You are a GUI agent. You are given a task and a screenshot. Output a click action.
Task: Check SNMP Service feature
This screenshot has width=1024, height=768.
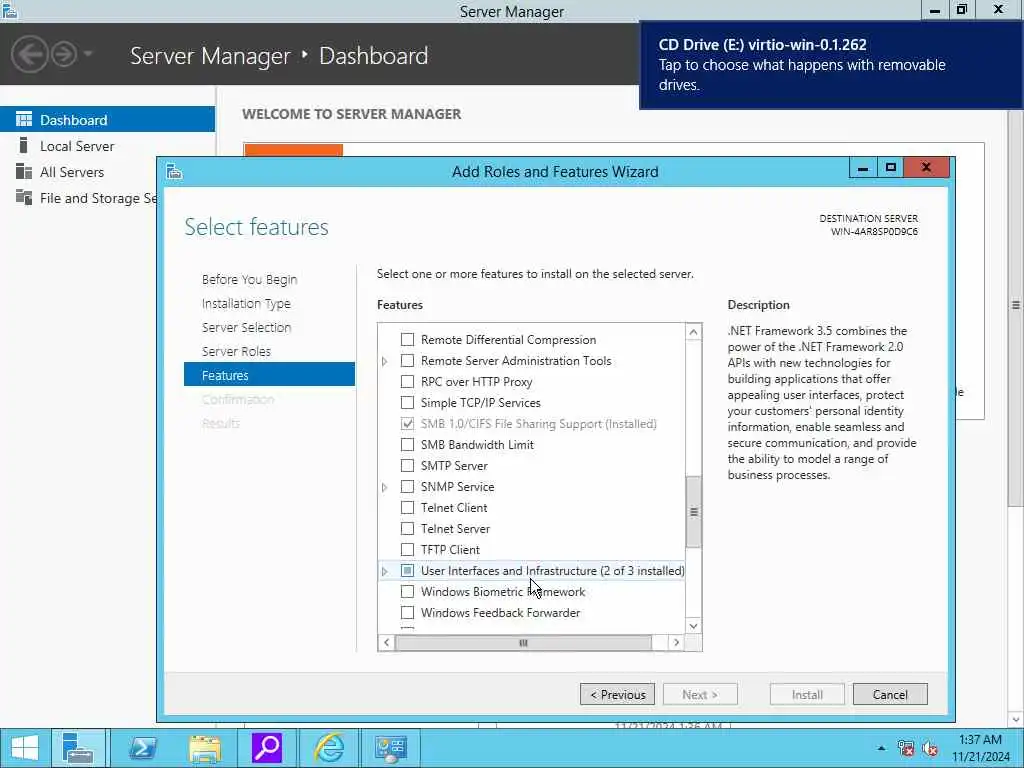[x=407, y=487]
